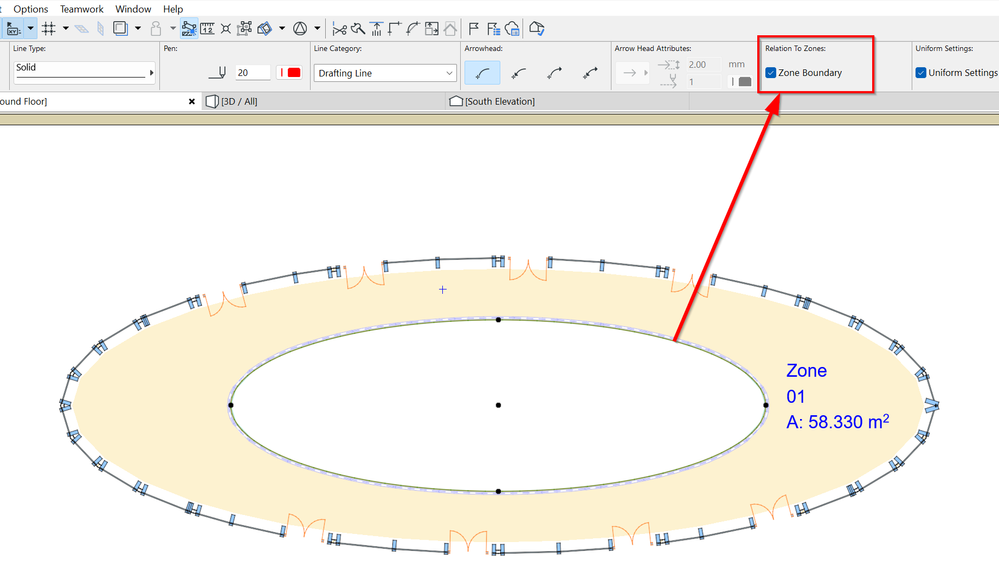Open the Drafting Line category dropdown
The width and height of the screenshot is (999, 573).
click(x=385, y=73)
